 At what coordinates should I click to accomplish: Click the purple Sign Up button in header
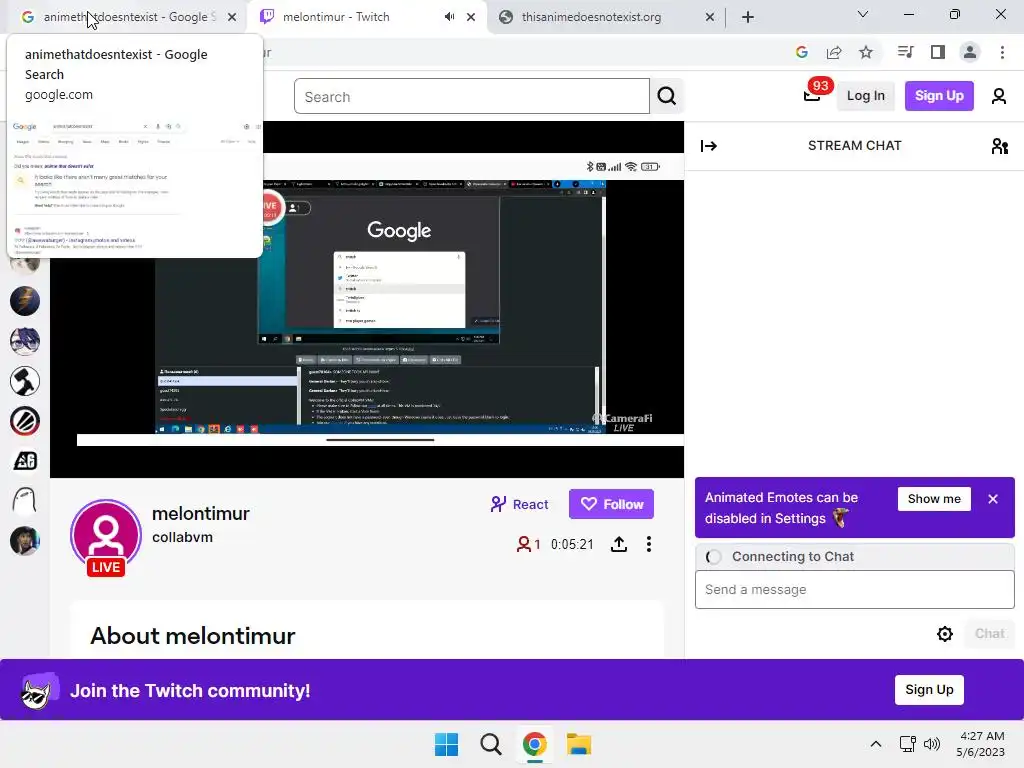[x=939, y=96]
